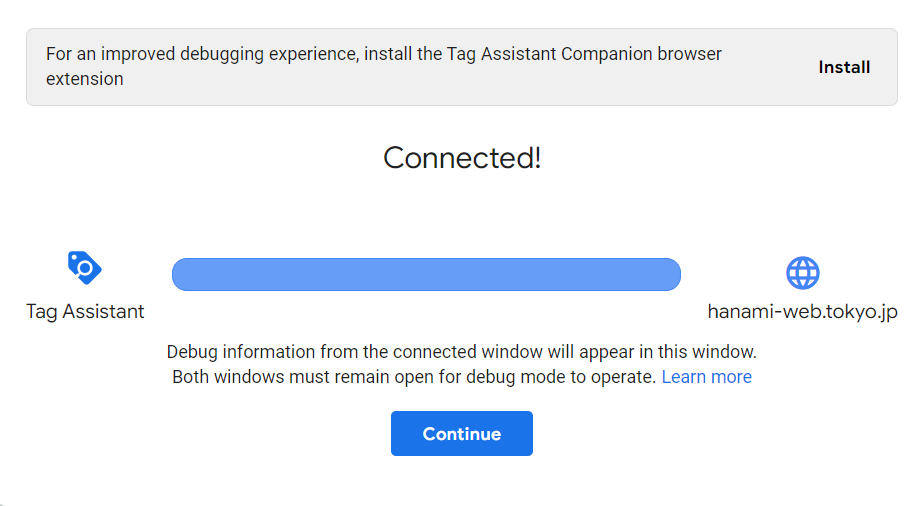
Task: Click the 'Debug information from the connected window' line
Action: [x=461, y=352]
